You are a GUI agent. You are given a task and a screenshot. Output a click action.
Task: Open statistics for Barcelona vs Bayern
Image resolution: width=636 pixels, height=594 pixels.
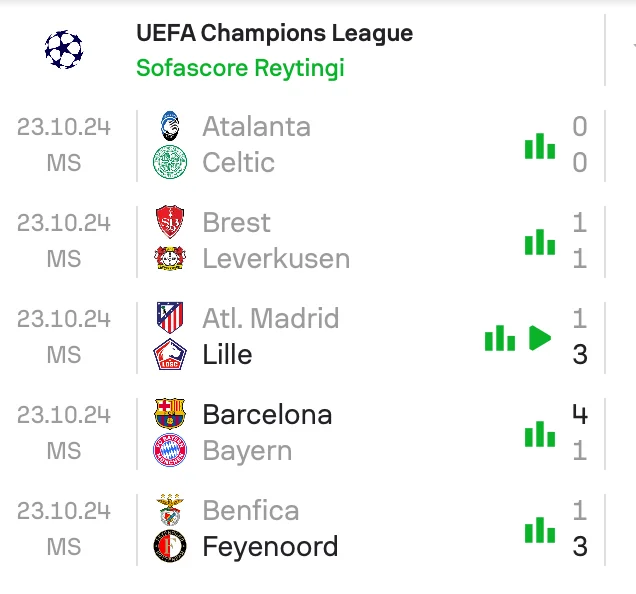tap(540, 434)
